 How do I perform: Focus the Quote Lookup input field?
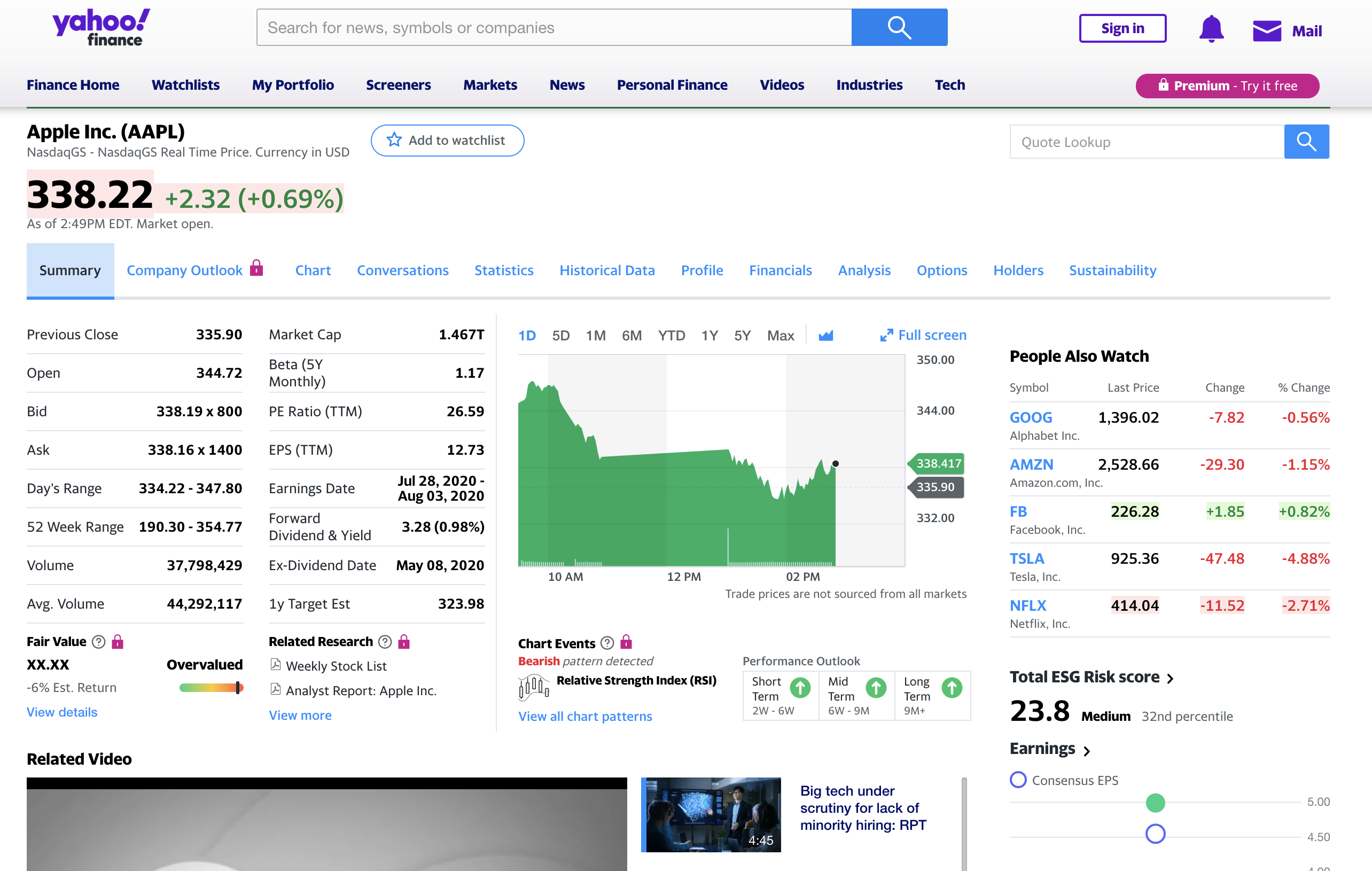[1147, 142]
